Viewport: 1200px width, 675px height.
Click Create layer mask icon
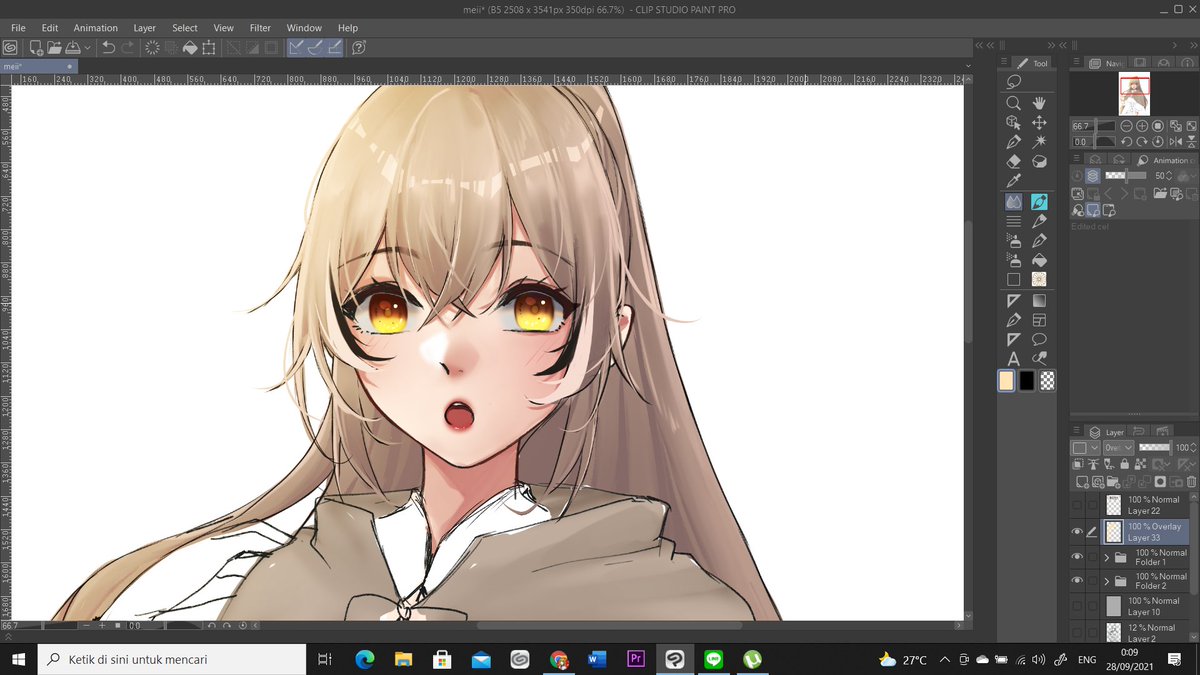tap(1160, 481)
